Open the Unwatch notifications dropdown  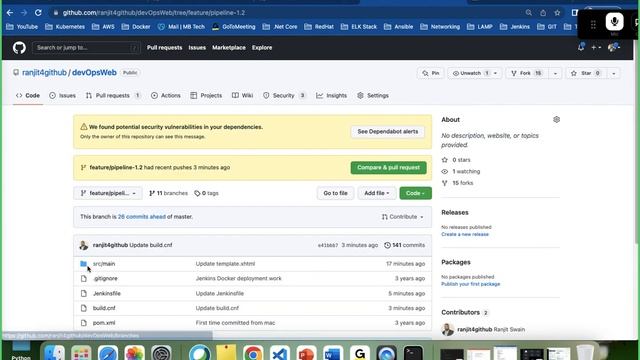click(x=475, y=73)
